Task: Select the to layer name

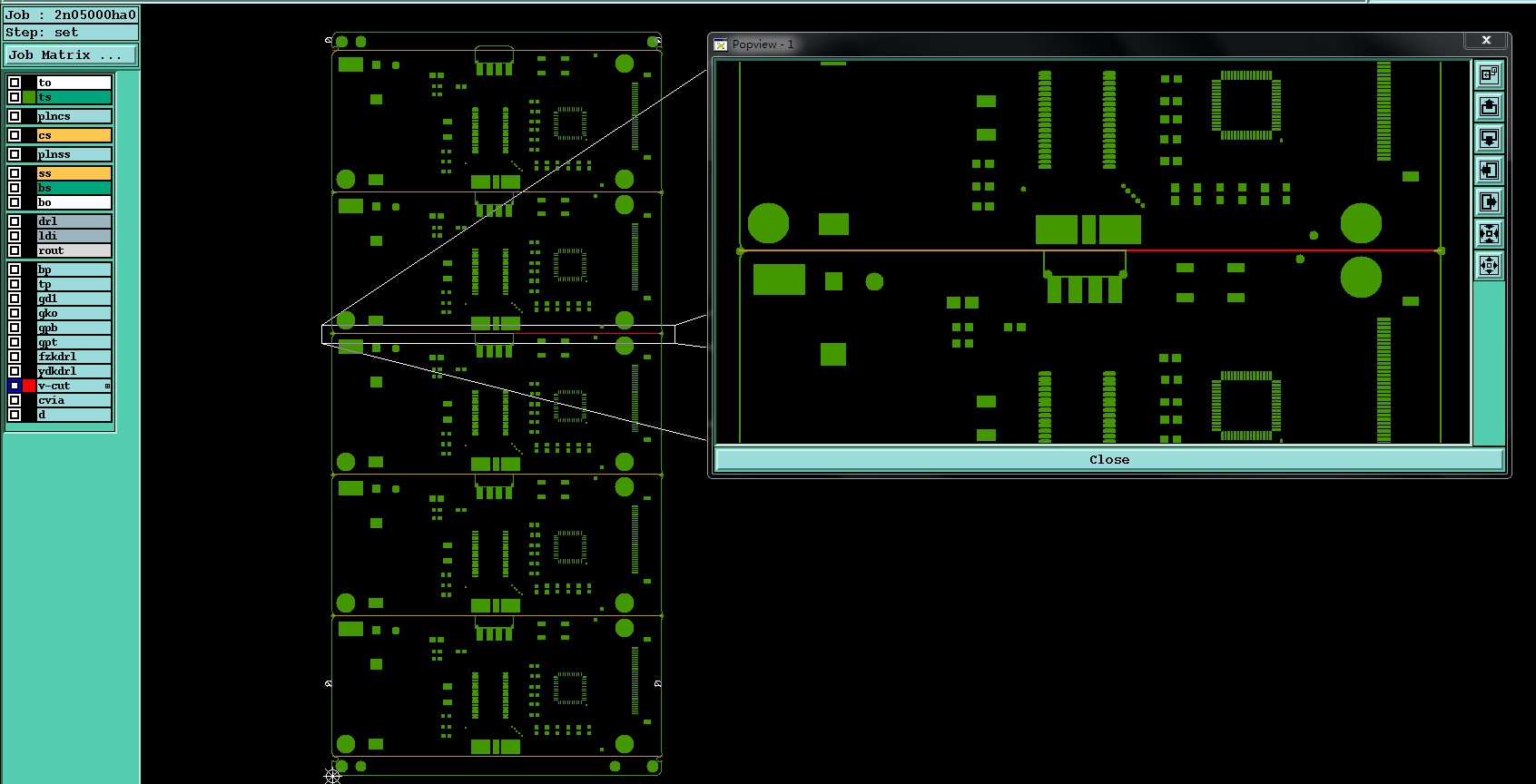Action: [74, 83]
